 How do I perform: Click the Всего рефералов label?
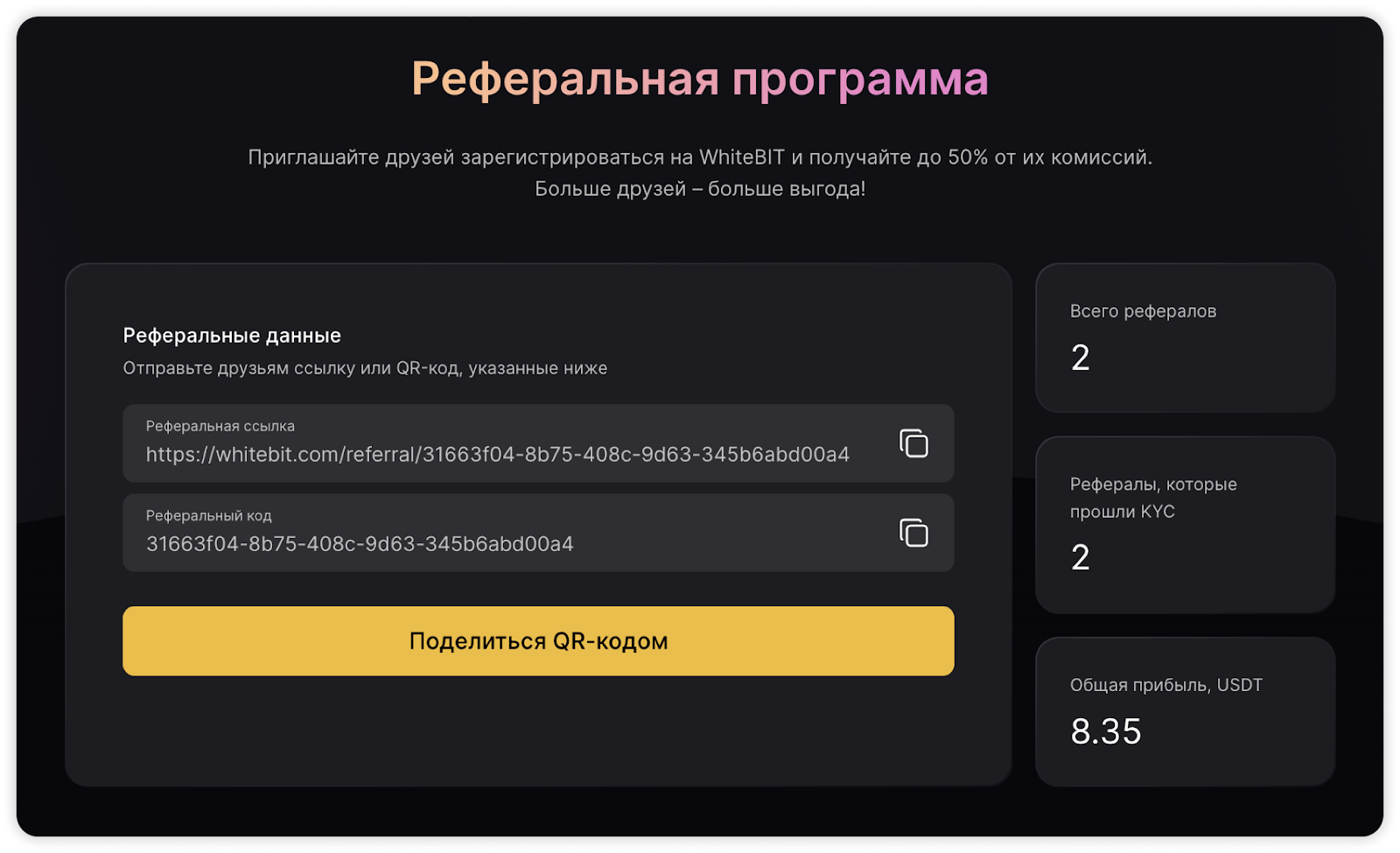click(x=1143, y=311)
